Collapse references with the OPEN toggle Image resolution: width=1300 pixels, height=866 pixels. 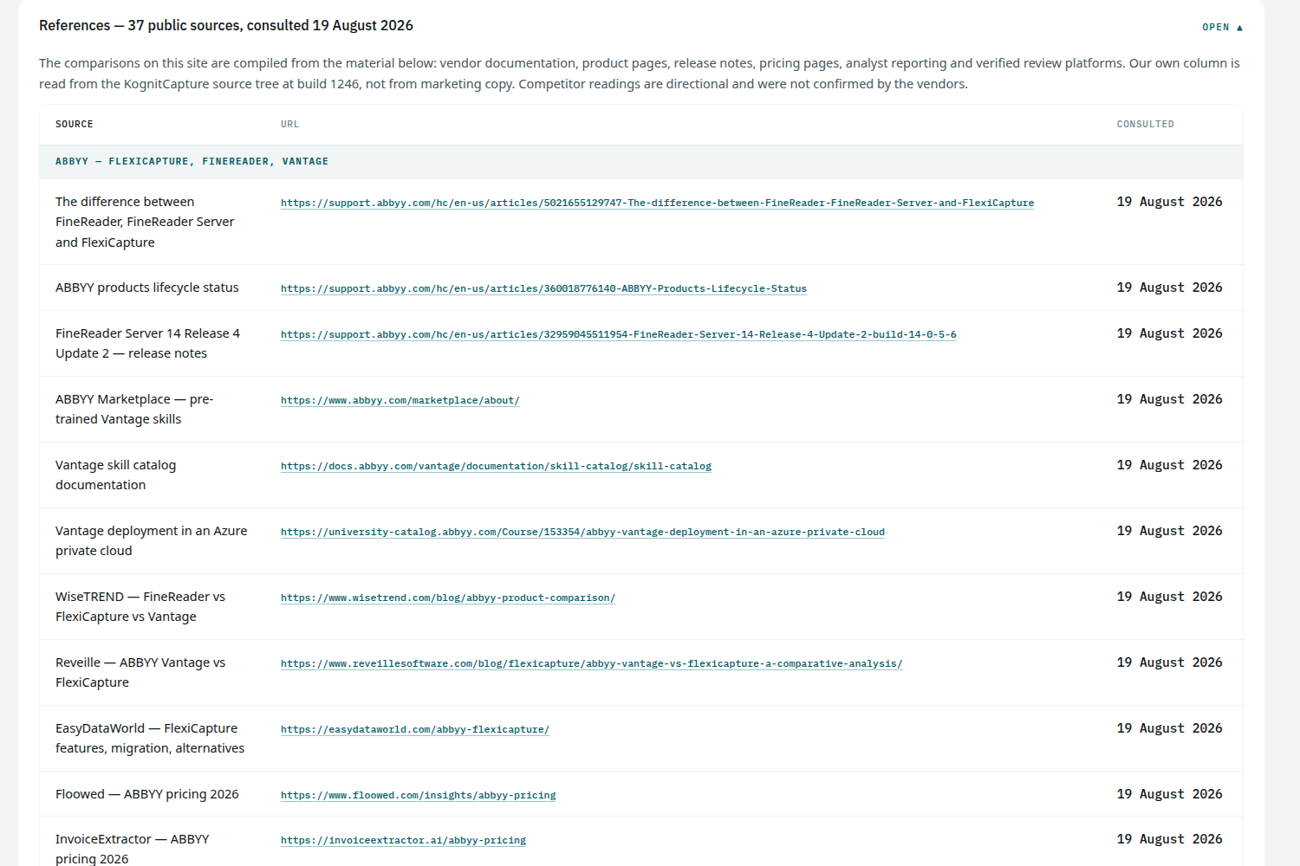1222,27
